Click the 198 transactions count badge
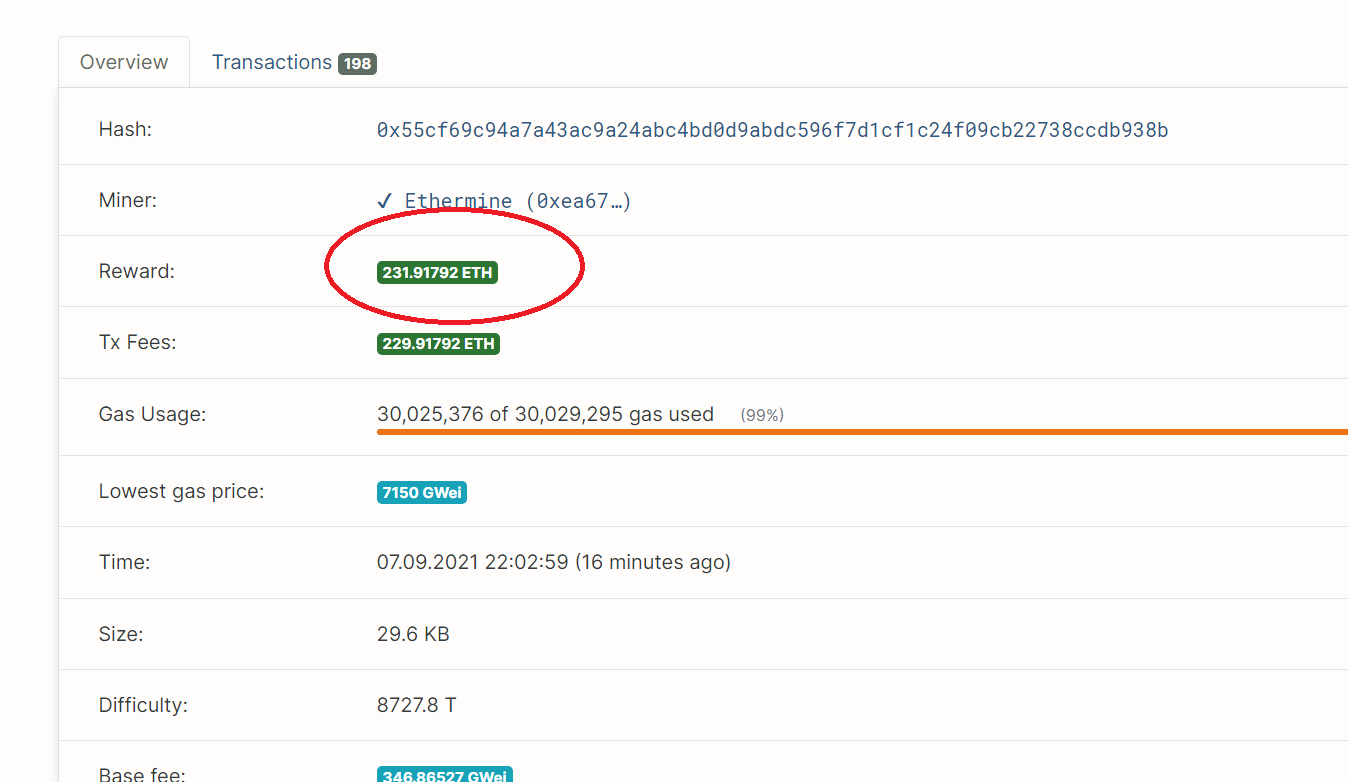Image resolution: width=1348 pixels, height=782 pixels. click(x=357, y=64)
